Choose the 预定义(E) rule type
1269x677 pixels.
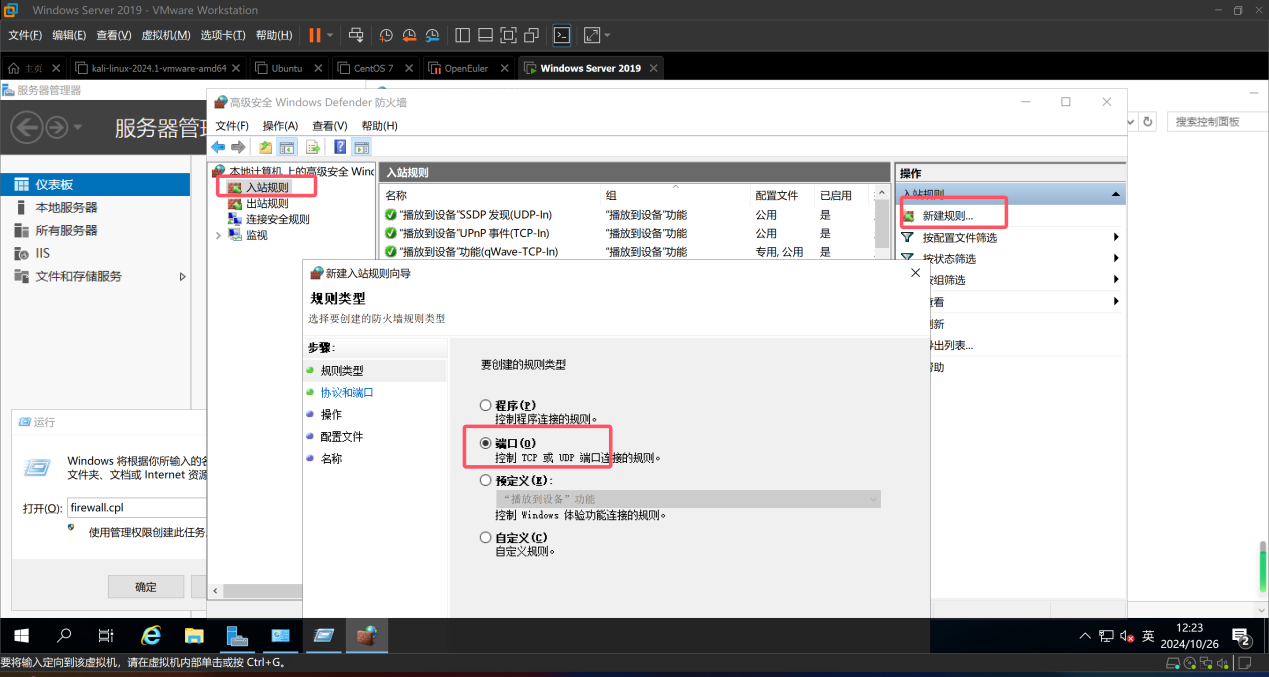pos(486,480)
